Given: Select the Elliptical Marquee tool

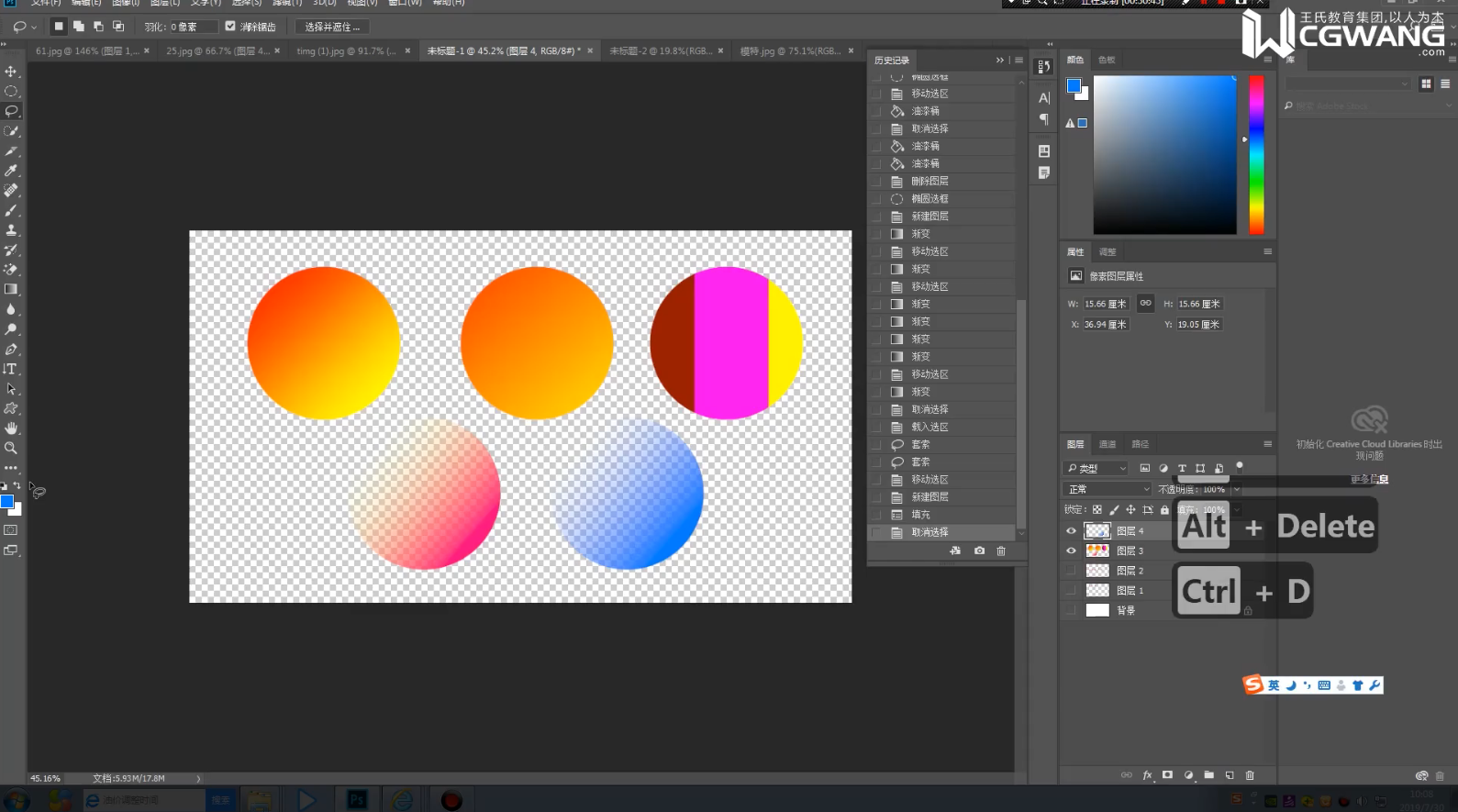Looking at the screenshot, I should (x=11, y=92).
